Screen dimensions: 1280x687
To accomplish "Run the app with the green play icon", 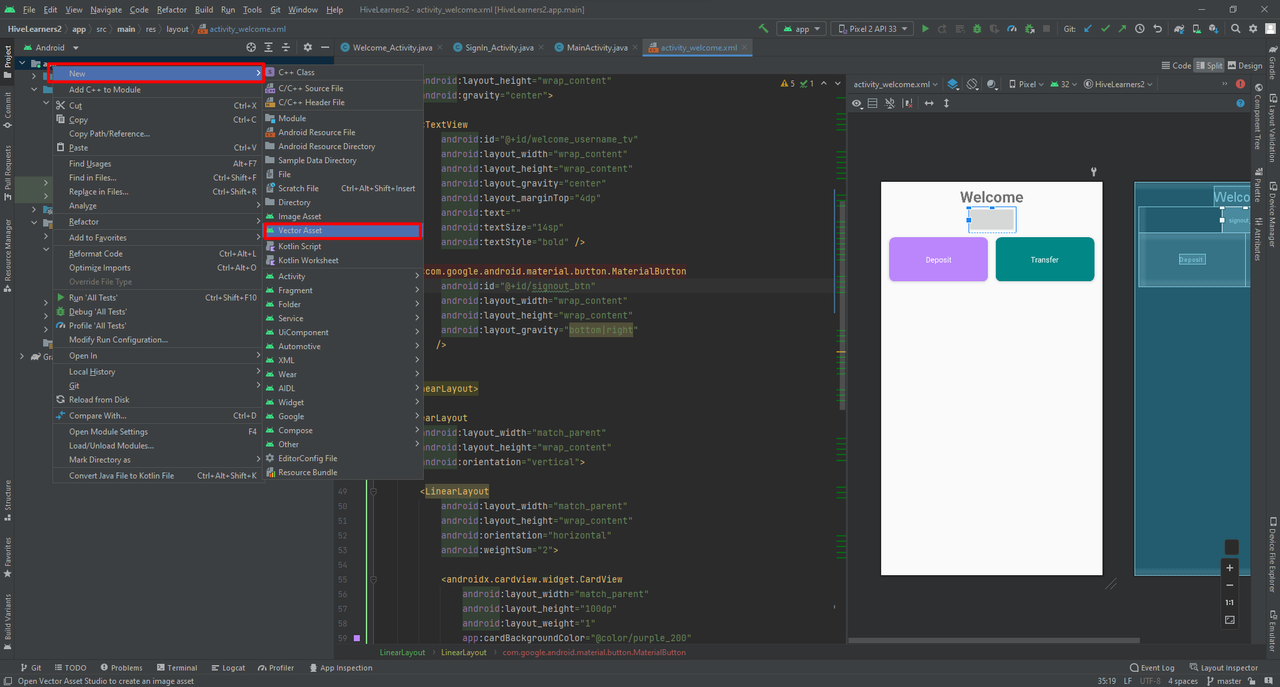I will point(925,29).
